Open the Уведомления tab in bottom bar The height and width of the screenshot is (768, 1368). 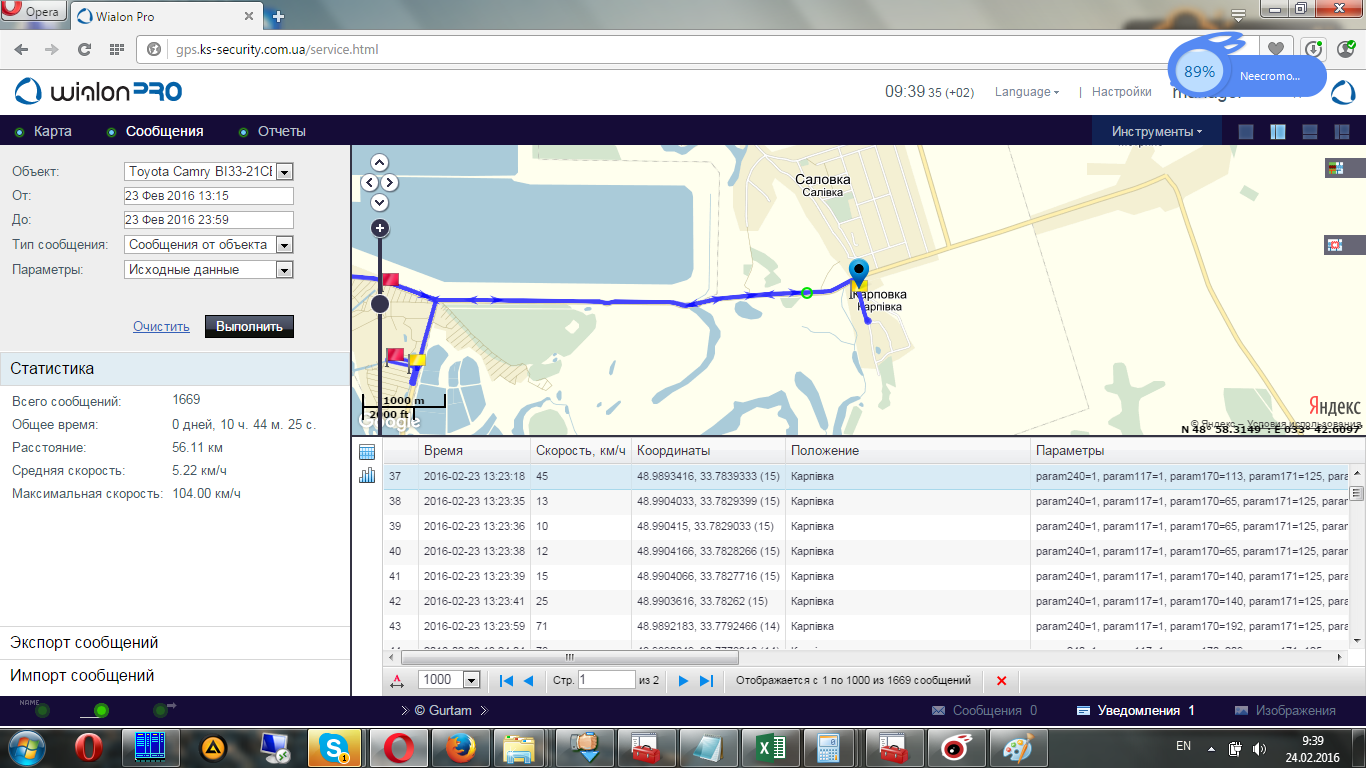[x=1135, y=710]
